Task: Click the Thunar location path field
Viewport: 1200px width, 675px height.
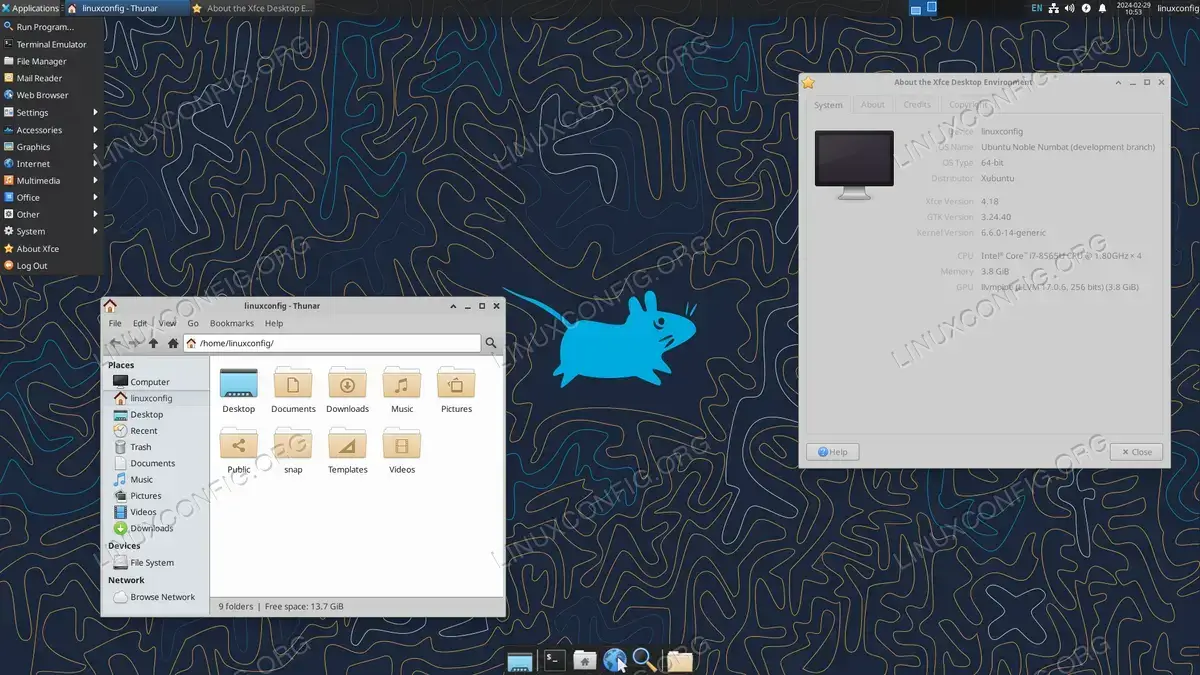Action: [x=332, y=343]
